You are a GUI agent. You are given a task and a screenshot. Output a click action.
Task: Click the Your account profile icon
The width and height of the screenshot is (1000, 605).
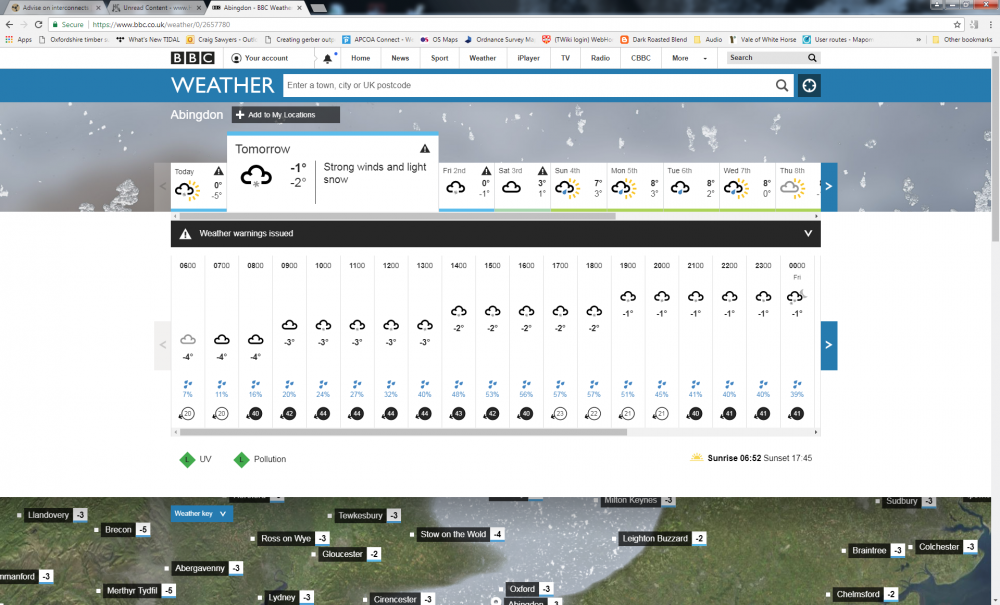[x=236, y=59]
